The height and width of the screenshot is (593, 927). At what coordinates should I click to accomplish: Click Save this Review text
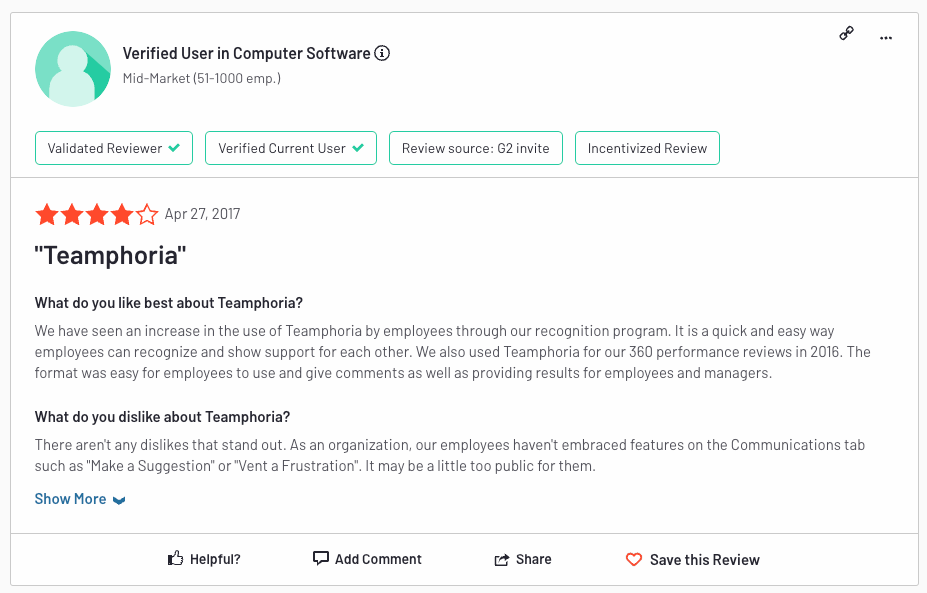click(705, 560)
